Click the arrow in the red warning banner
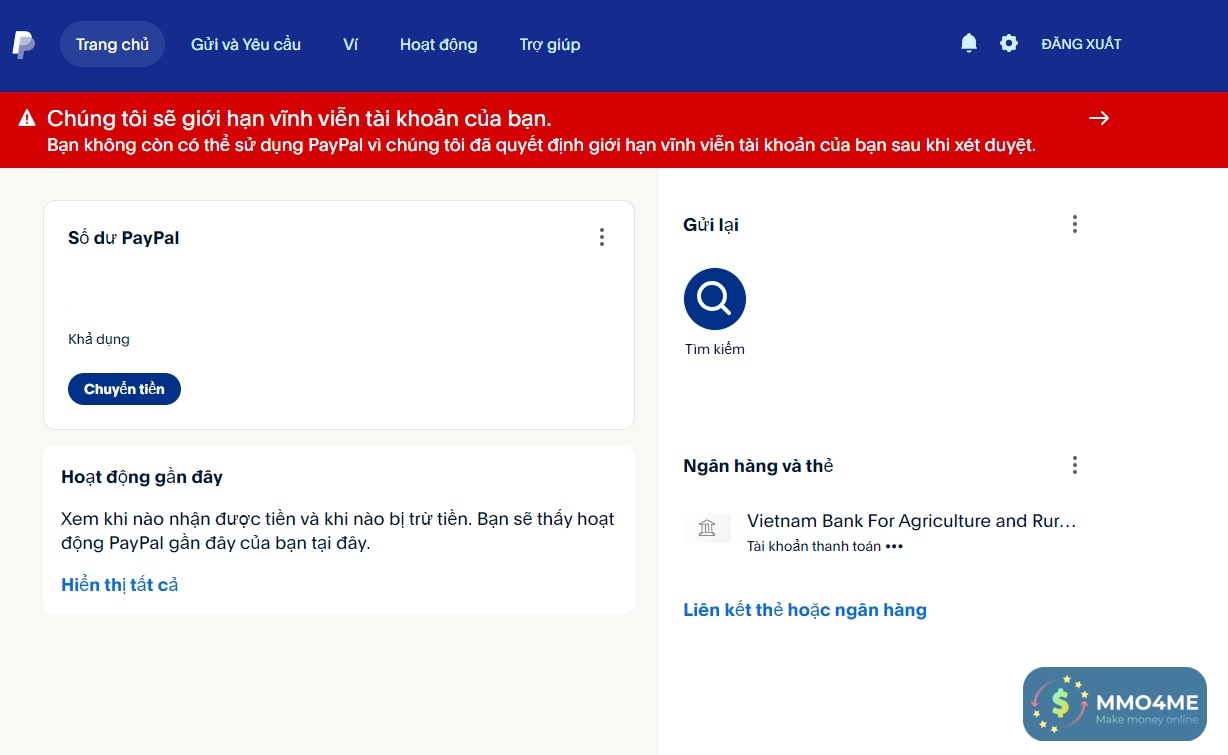1228x755 pixels. pyautogui.click(x=1099, y=118)
